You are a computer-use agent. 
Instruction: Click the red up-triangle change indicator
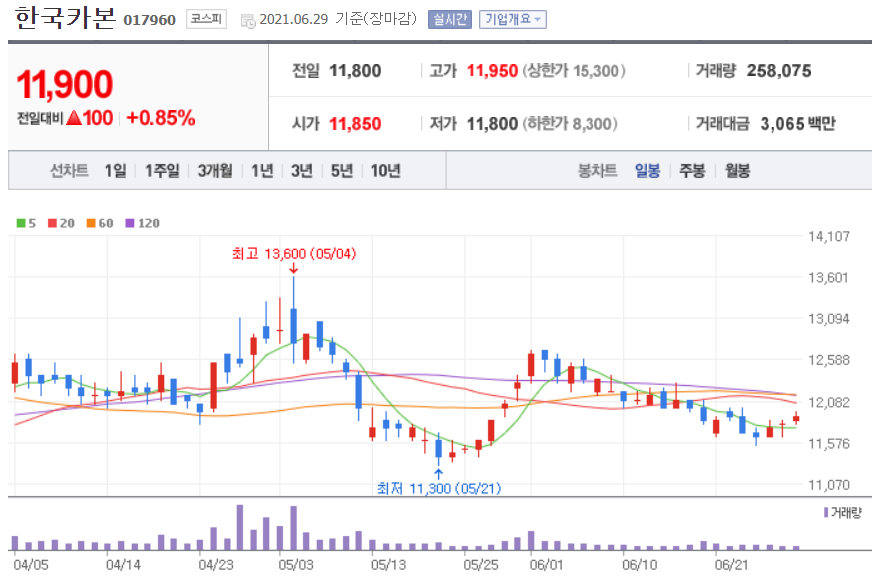click(74, 118)
